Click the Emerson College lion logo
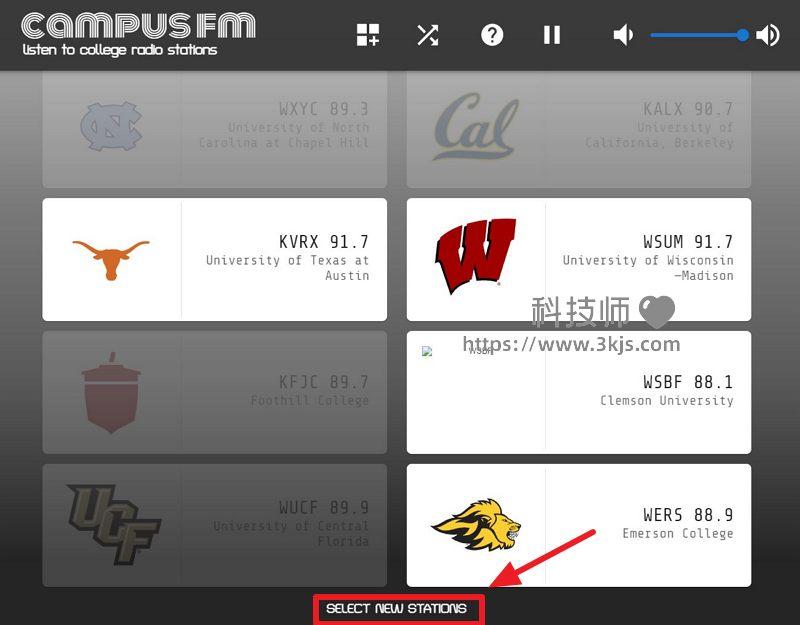This screenshot has height=625, width=800. coord(476,525)
